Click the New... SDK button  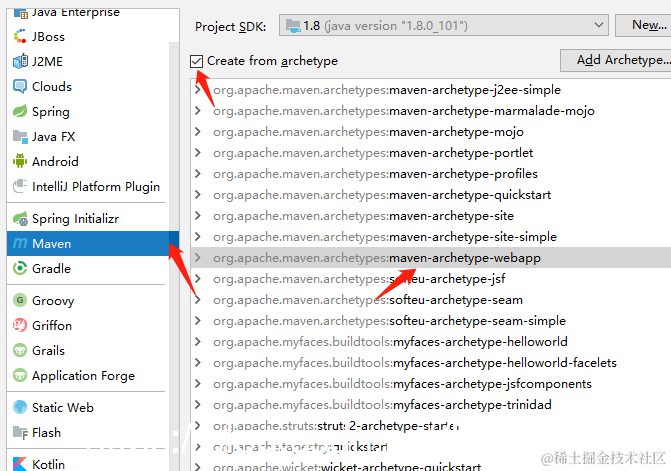[x=645, y=25]
